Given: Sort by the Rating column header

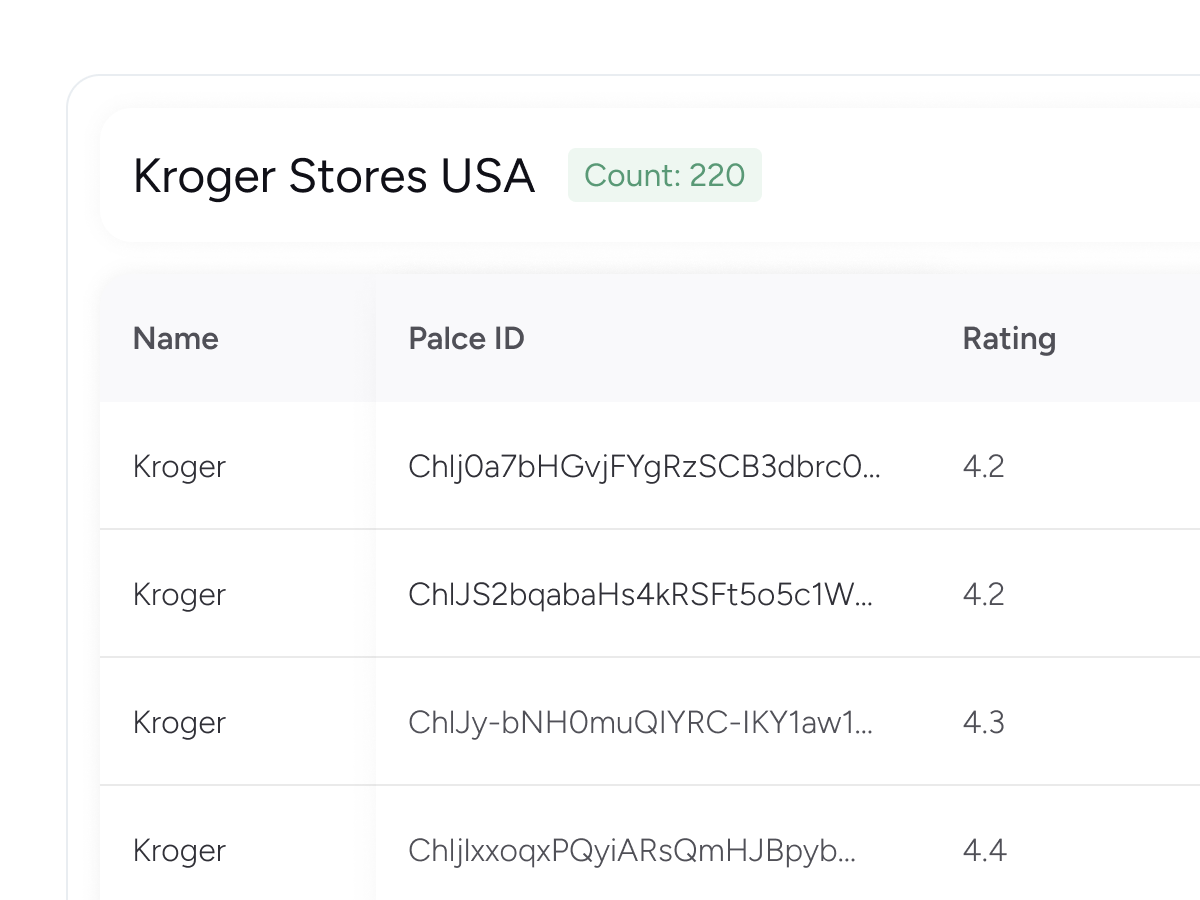Looking at the screenshot, I should coord(1008,339).
